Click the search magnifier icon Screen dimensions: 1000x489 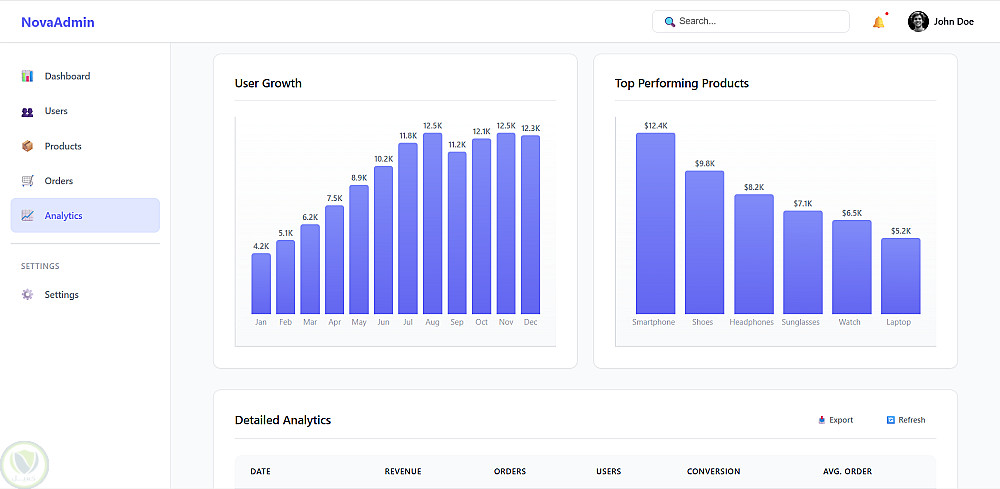(670, 21)
